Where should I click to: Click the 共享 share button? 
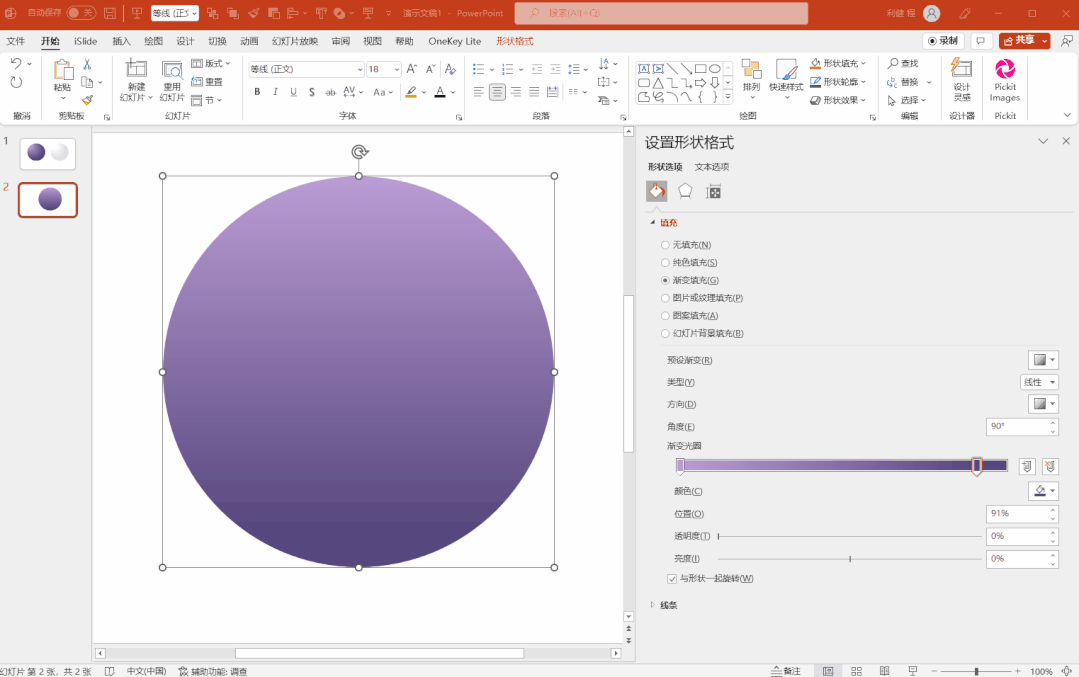click(x=1024, y=41)
